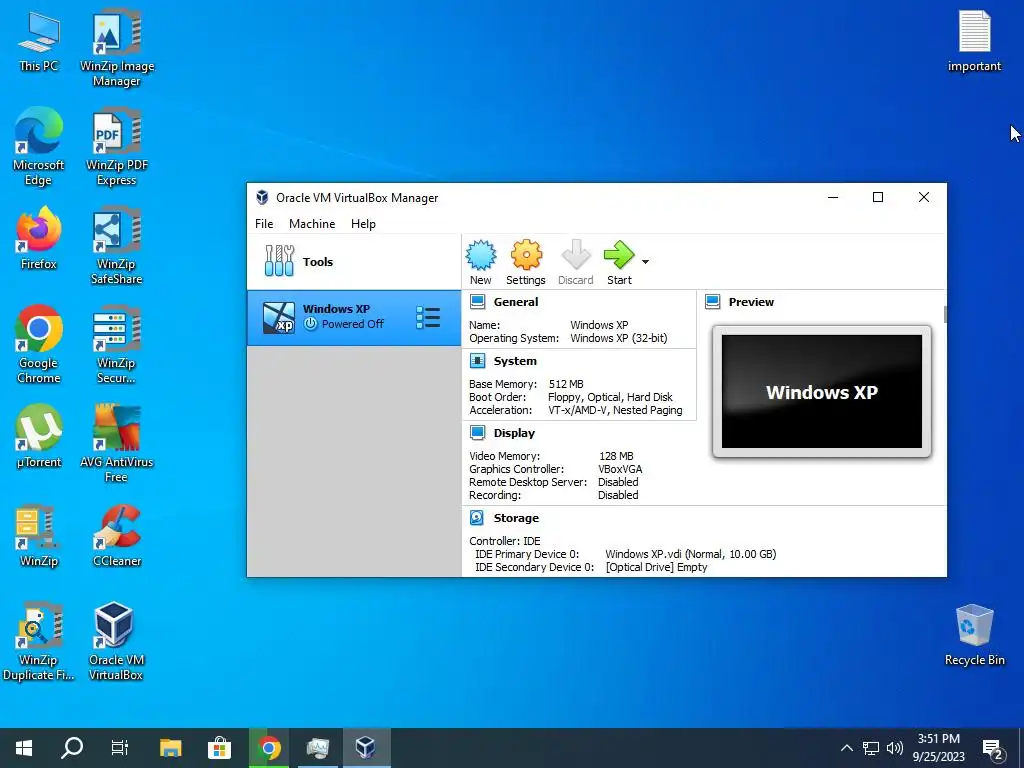Image resolution: width=1024 pixels, height=768 pixels.
Task: Click the Storage section header
Action: (x=516, y=518)
